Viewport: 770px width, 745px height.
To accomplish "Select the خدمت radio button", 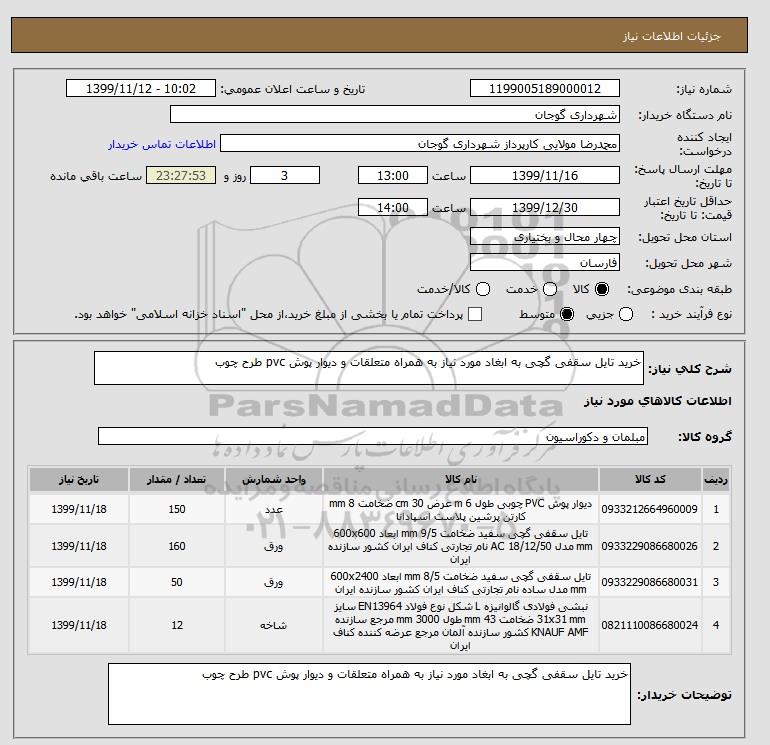I will tap(550, 289).
